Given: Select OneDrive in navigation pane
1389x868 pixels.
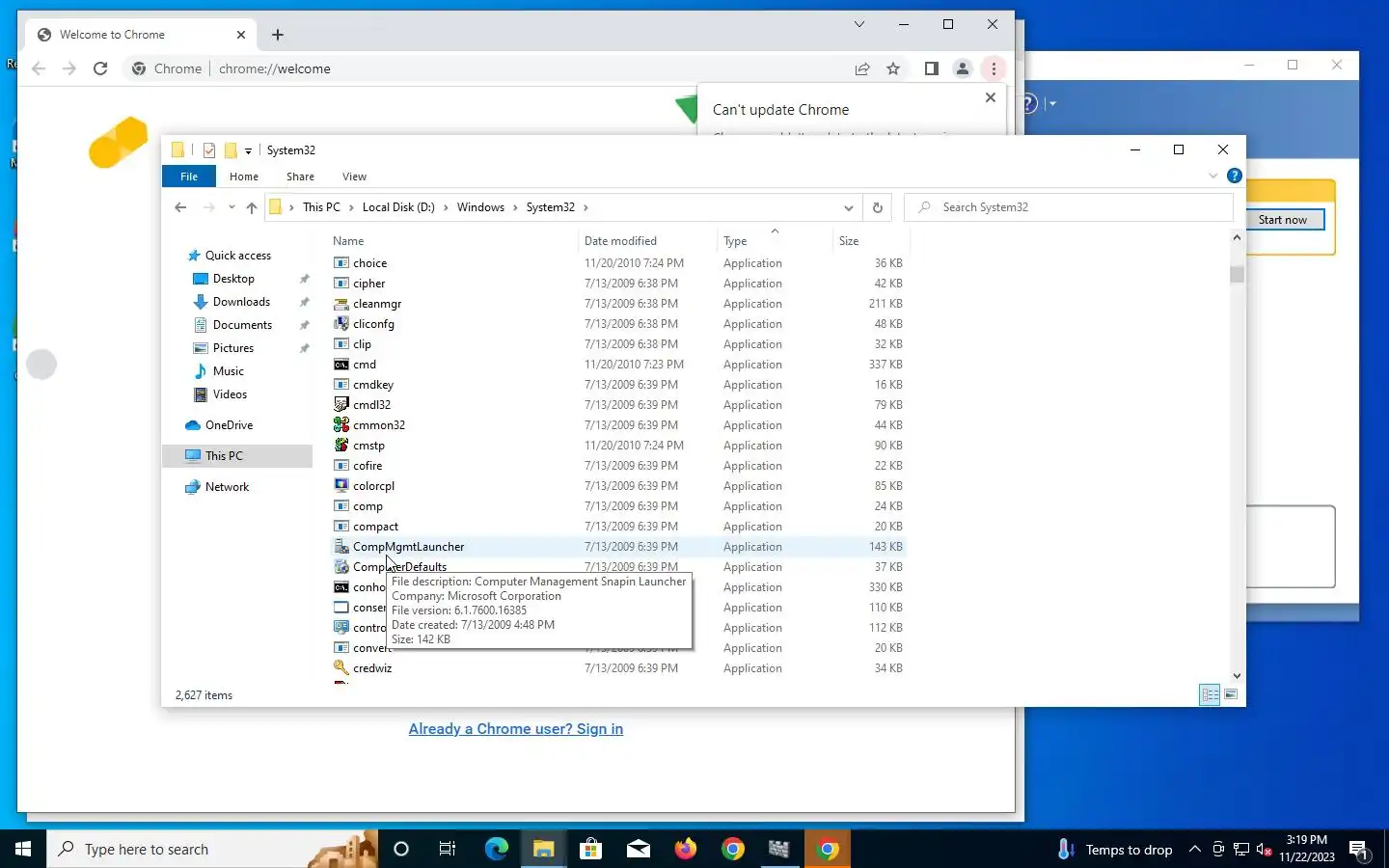Looking at the screenshot, I should (x=229, y=425).
